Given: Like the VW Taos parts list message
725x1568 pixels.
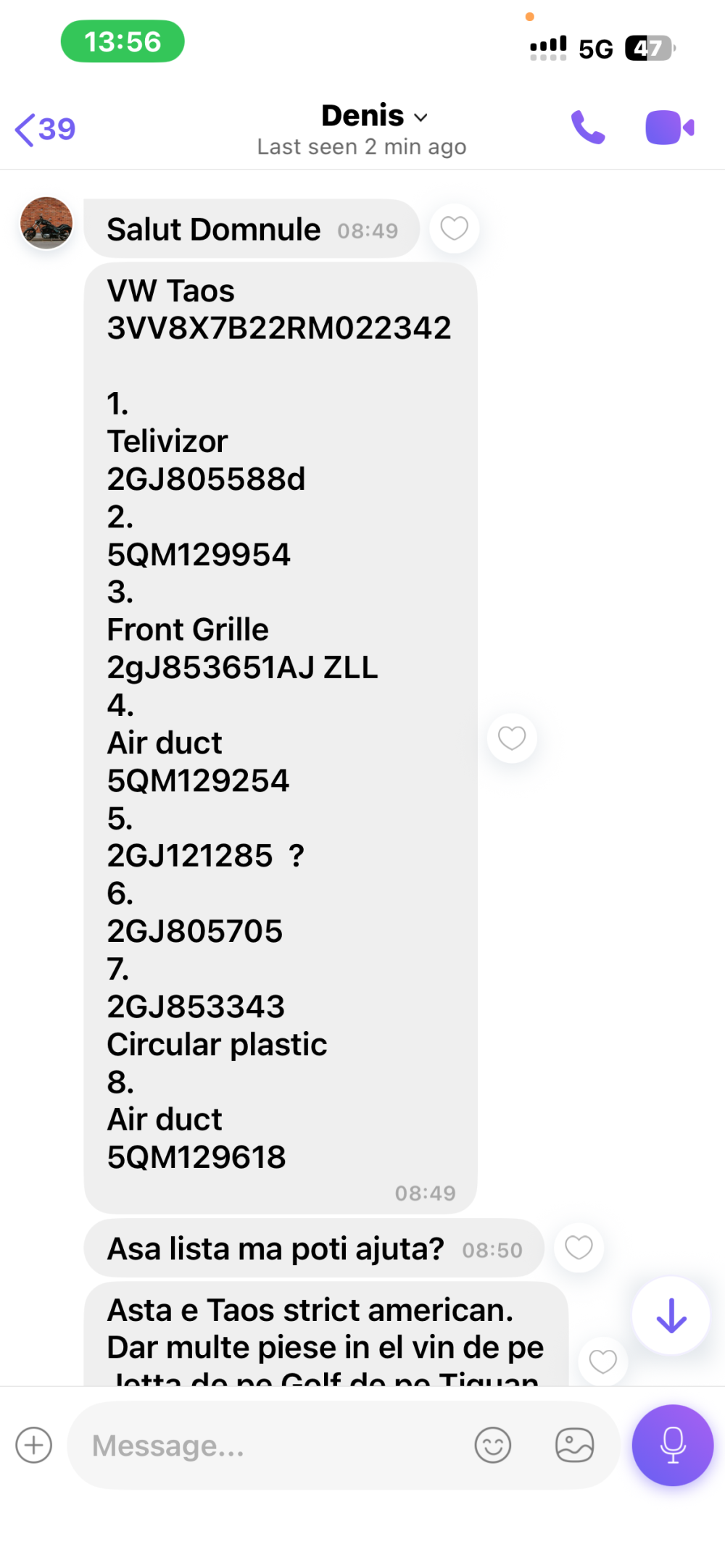Looking at the screenshot, I should click(512, 738).
